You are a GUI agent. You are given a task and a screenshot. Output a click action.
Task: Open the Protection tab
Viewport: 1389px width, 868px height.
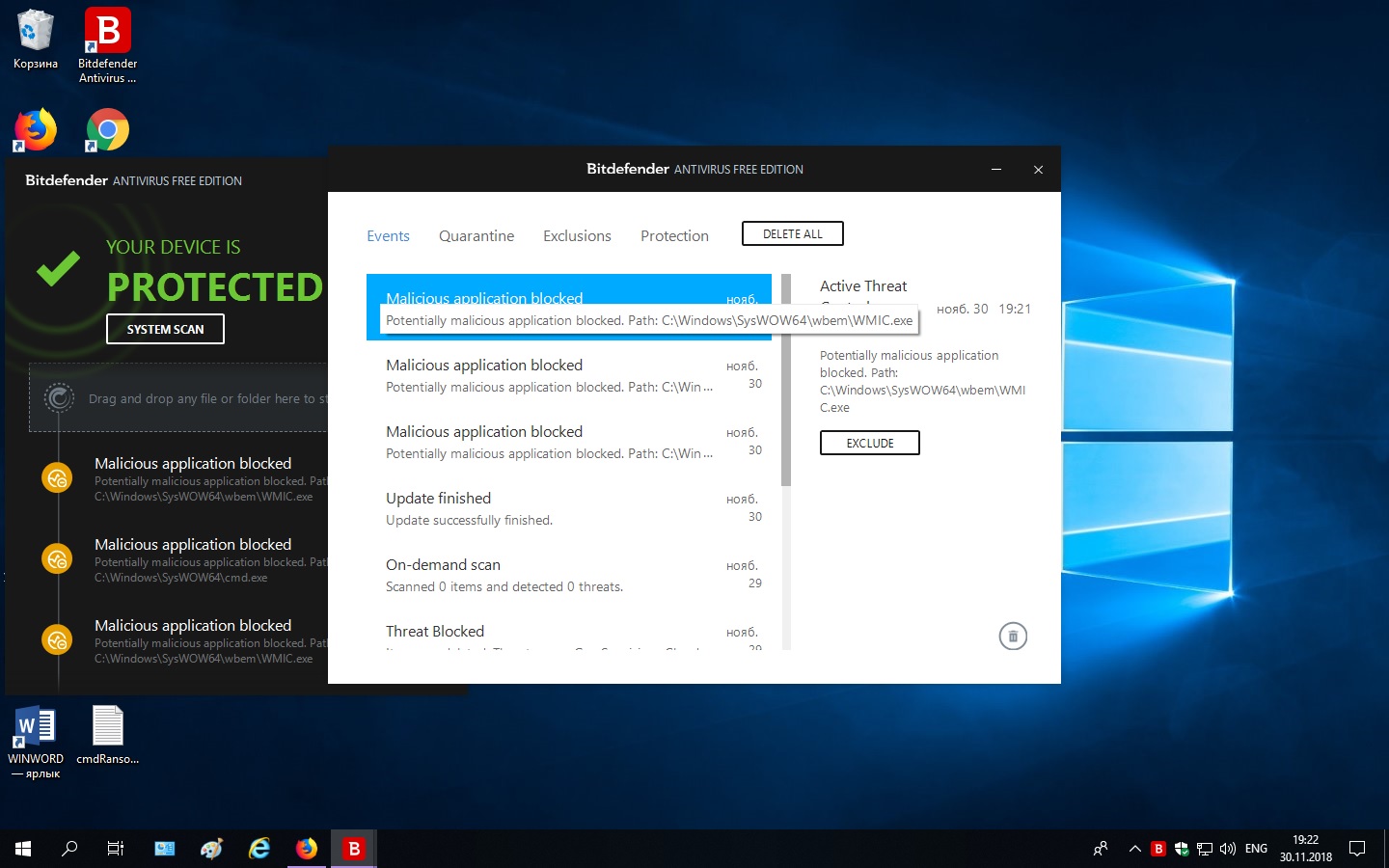674,236
